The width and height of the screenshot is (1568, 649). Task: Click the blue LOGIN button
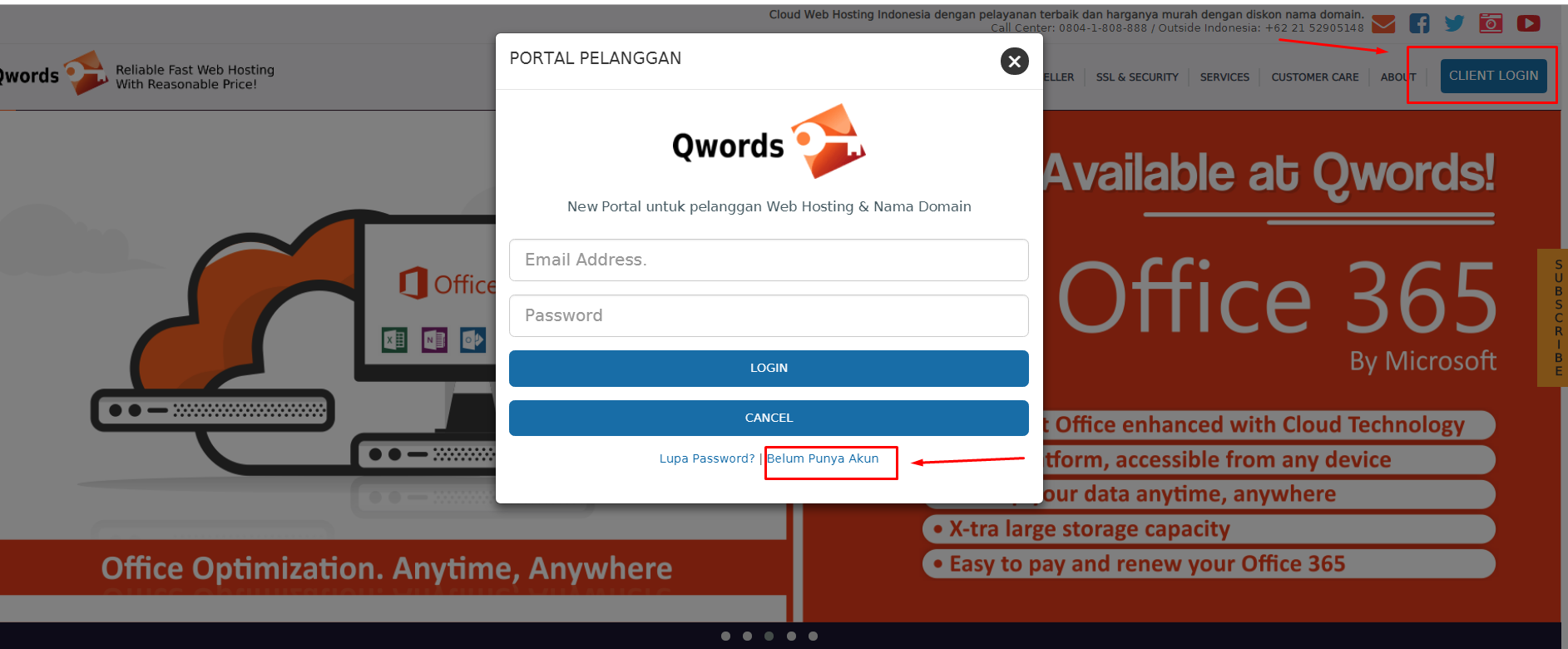click(769, 368)
